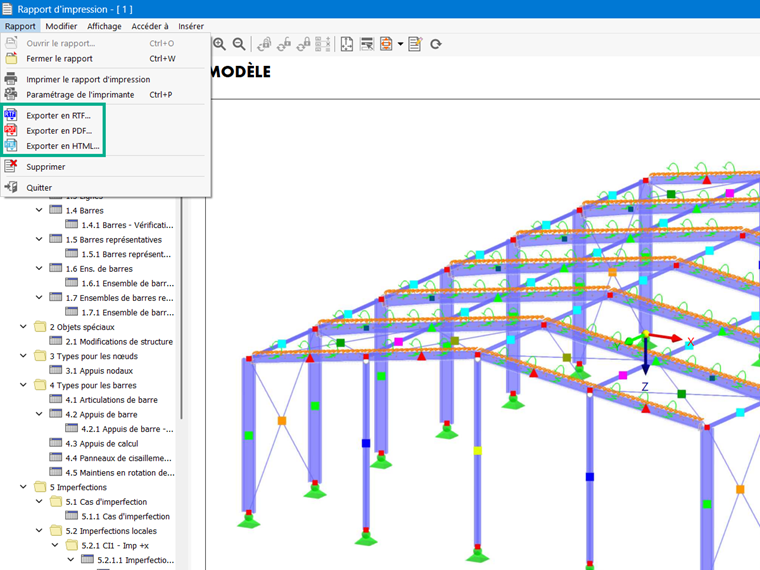
Task: Collapse the 4 Types pour les barres folder
Action: [x=23, y=385]
